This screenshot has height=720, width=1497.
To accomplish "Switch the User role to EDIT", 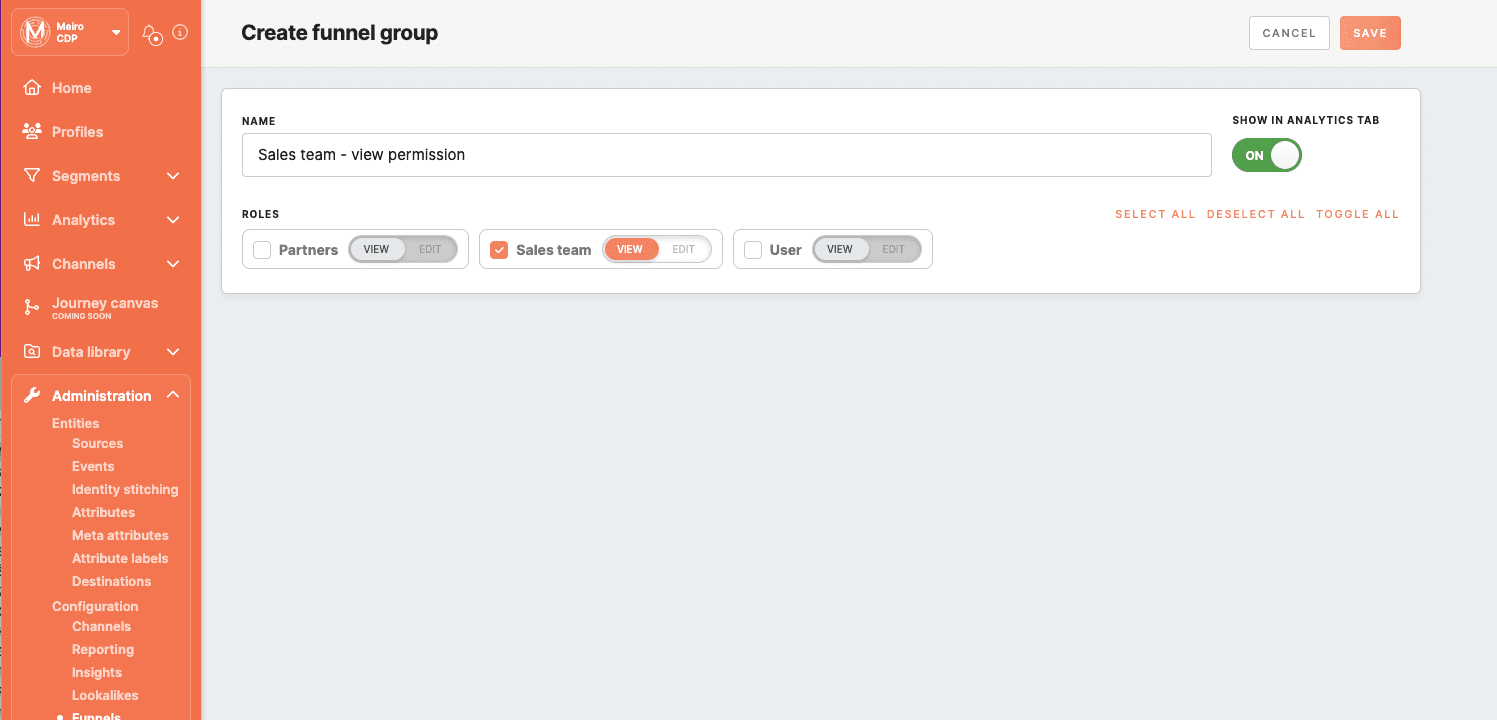I will click(894, 249).
